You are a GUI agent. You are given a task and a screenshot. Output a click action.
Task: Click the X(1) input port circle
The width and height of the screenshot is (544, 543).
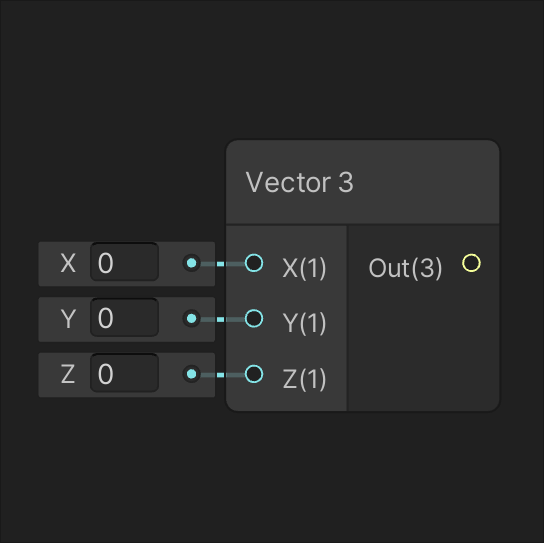pyautogui.click(x=254, y=263)
